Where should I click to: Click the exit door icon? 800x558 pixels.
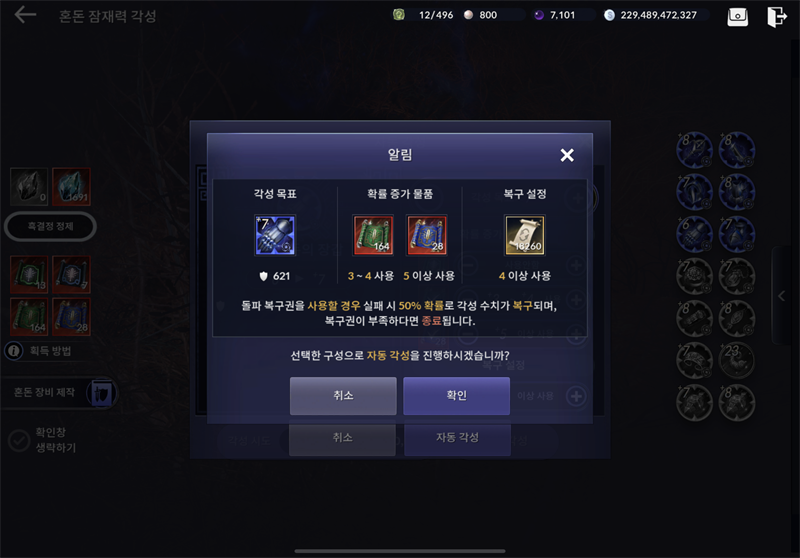click(777, 16)
